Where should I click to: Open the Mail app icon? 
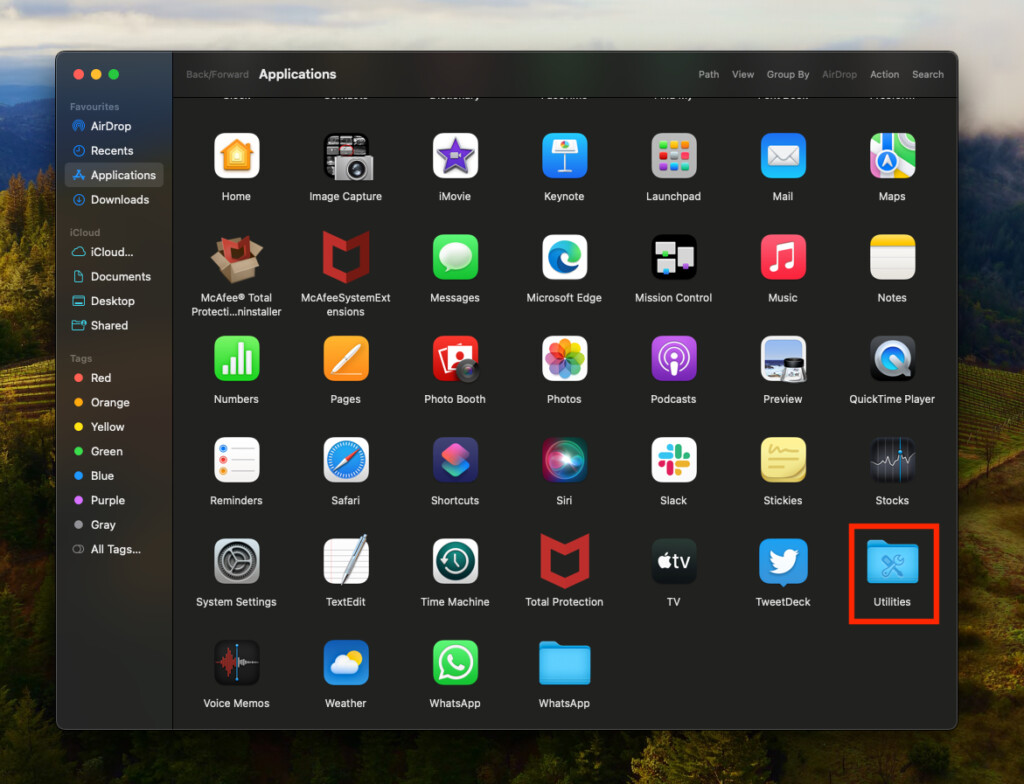point(783,156)
